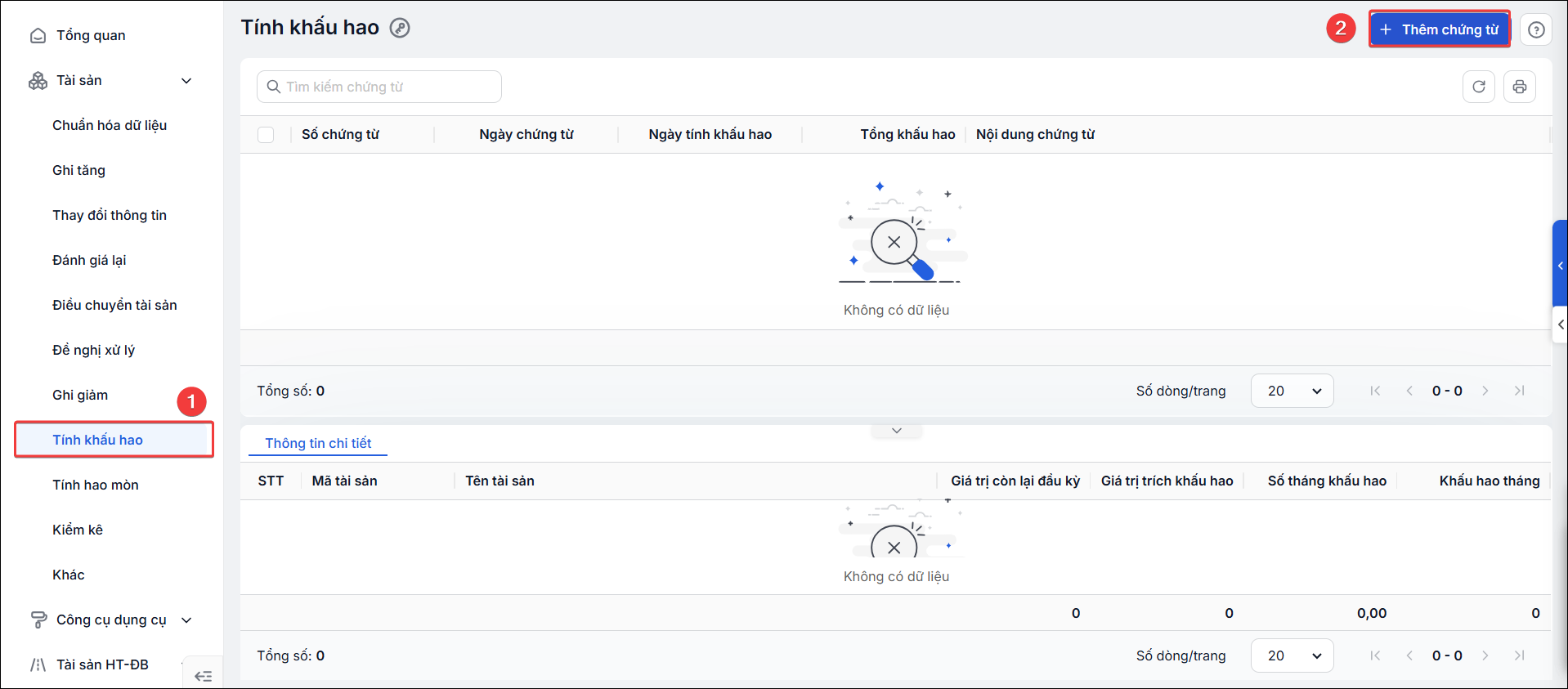Image resolution: width=1568 pixels, height=689 pixels.
Task: Collapse the Tài sản menu chevron
Action: tap(186, 80)
